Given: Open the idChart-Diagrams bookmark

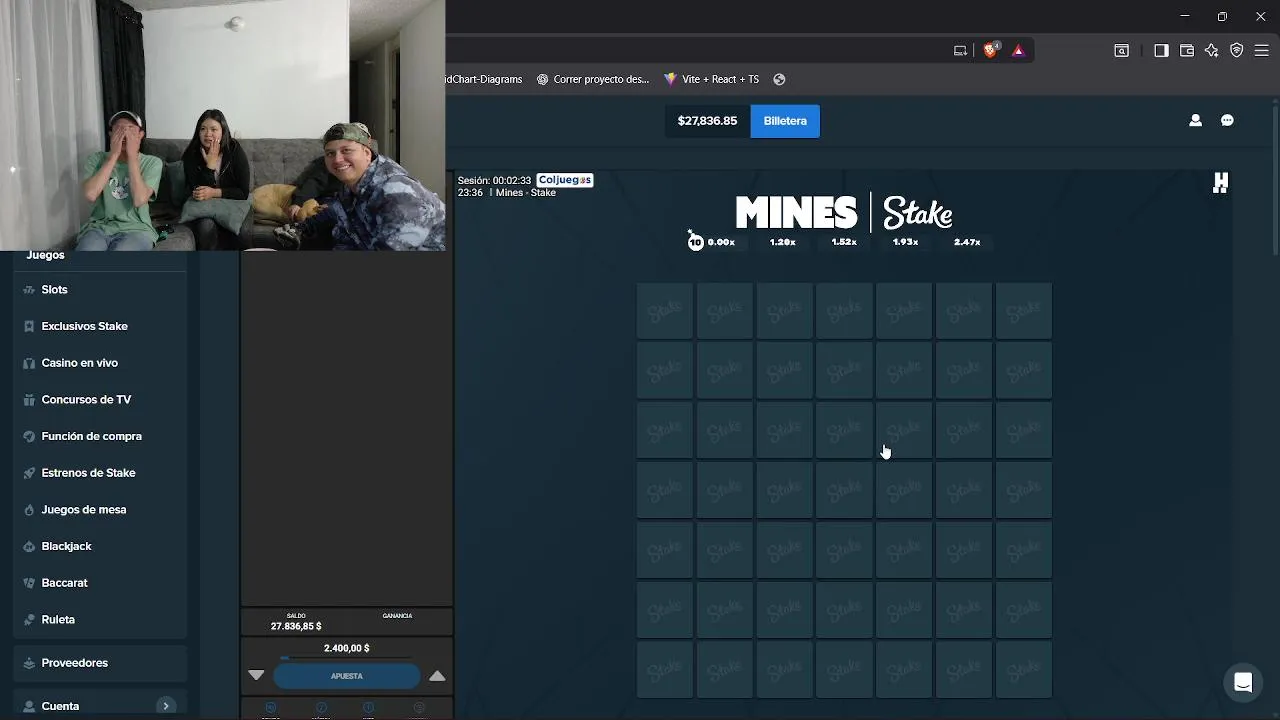Looking at the screenshot, I should pos(484,79).
